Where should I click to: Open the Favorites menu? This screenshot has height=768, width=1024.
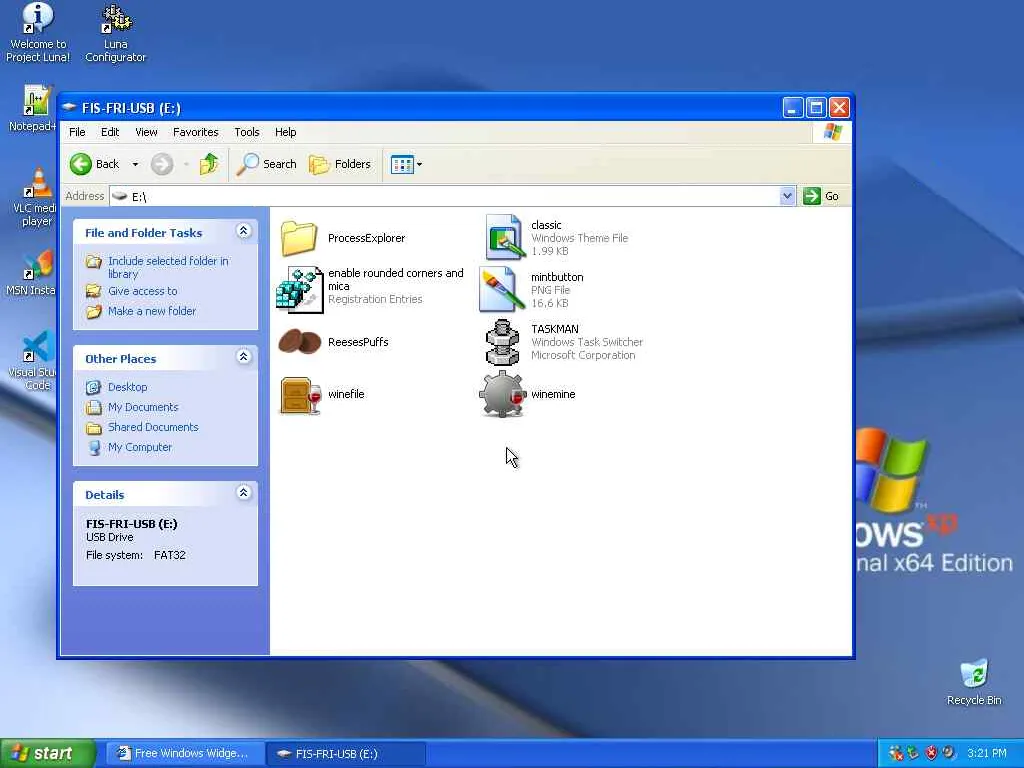196,132
